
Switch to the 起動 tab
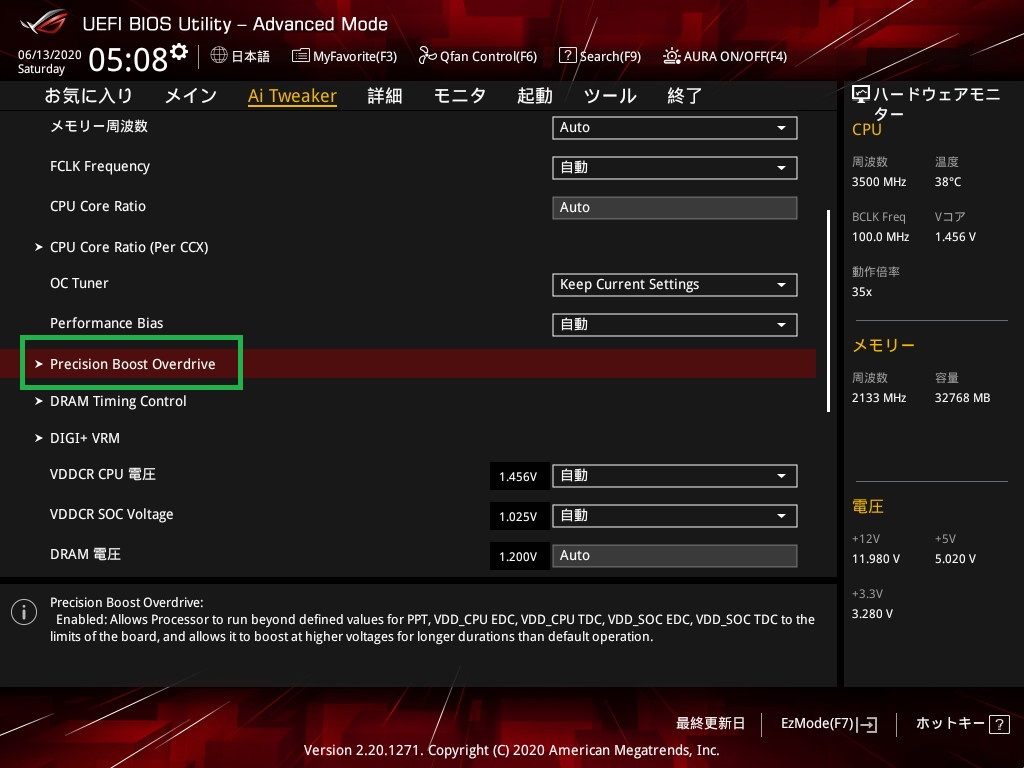coord(535,96)
